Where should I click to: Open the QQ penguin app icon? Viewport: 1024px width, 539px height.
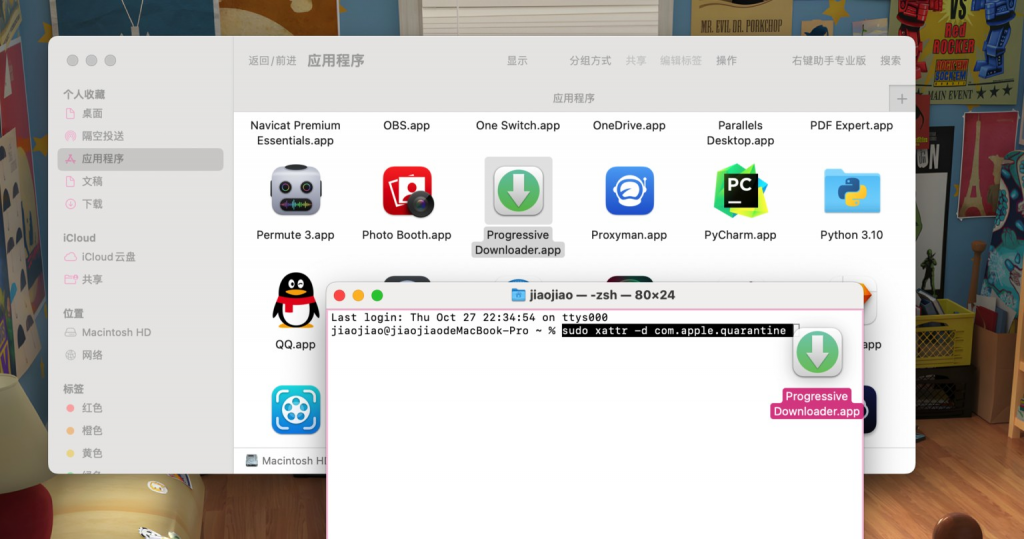point(295,300)
